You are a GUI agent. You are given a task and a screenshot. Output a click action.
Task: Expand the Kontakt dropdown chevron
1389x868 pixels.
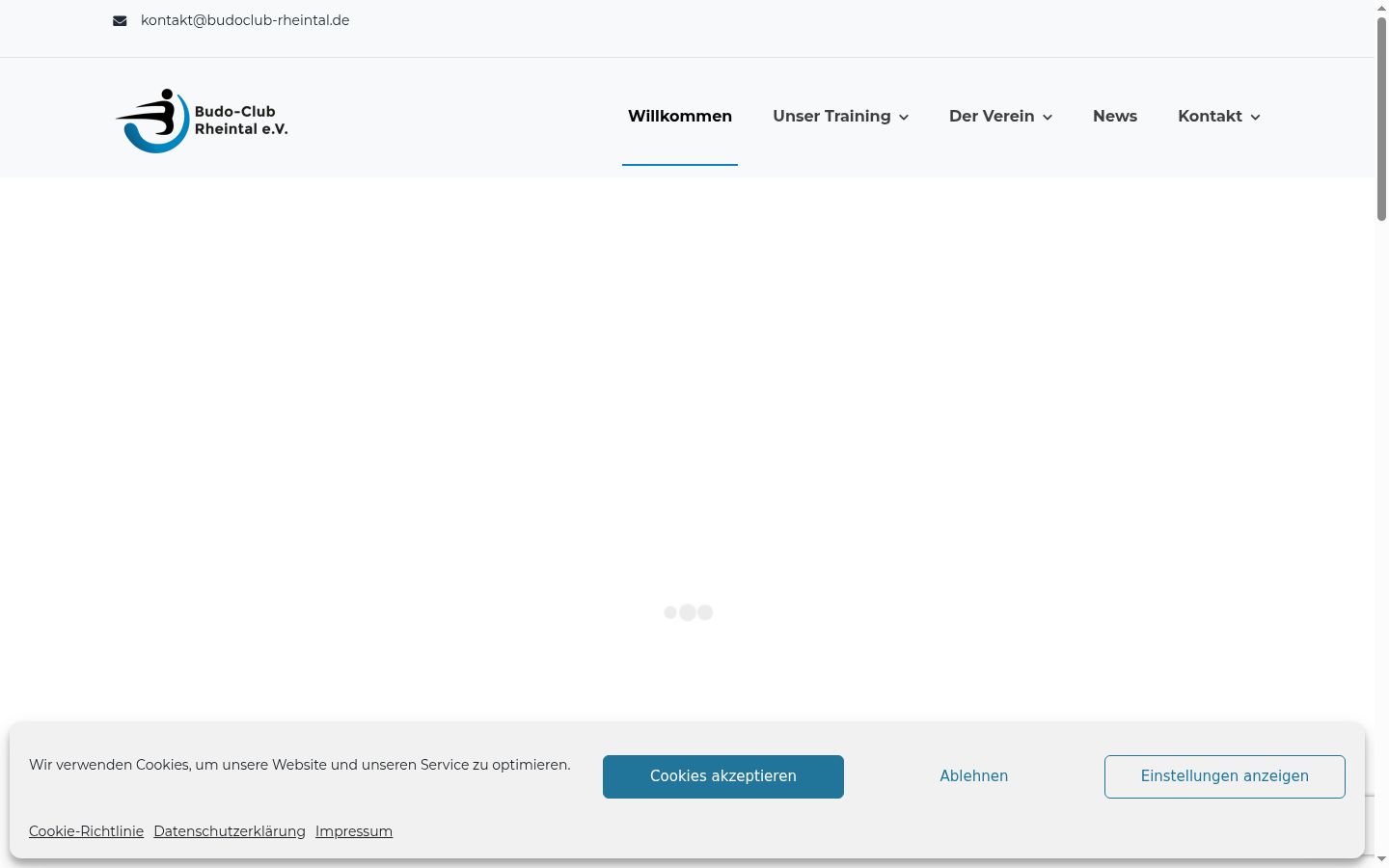(x=1255, y=117)
